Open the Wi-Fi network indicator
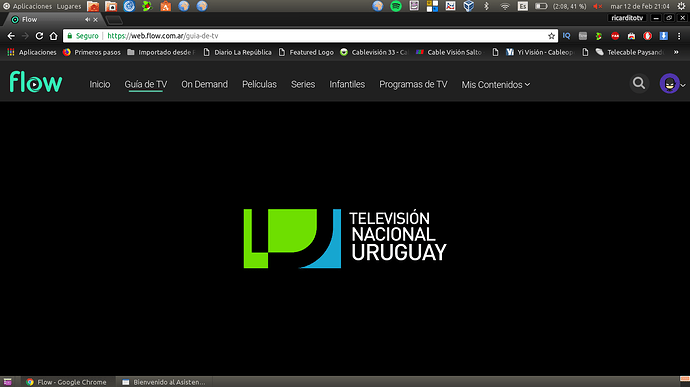This screenshot has width=690, height=387. [505, 6]
